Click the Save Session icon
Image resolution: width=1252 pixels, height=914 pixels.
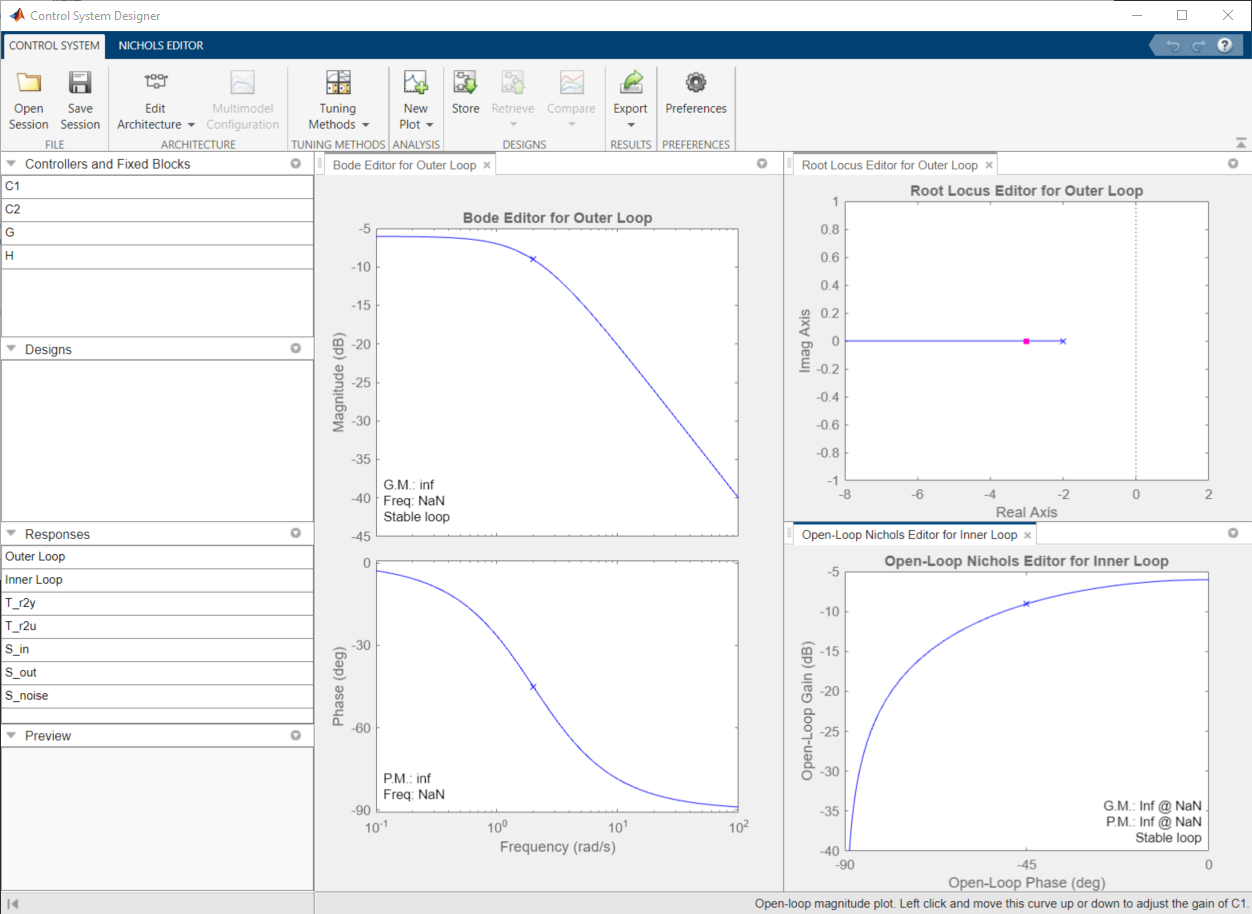(80, 83)
